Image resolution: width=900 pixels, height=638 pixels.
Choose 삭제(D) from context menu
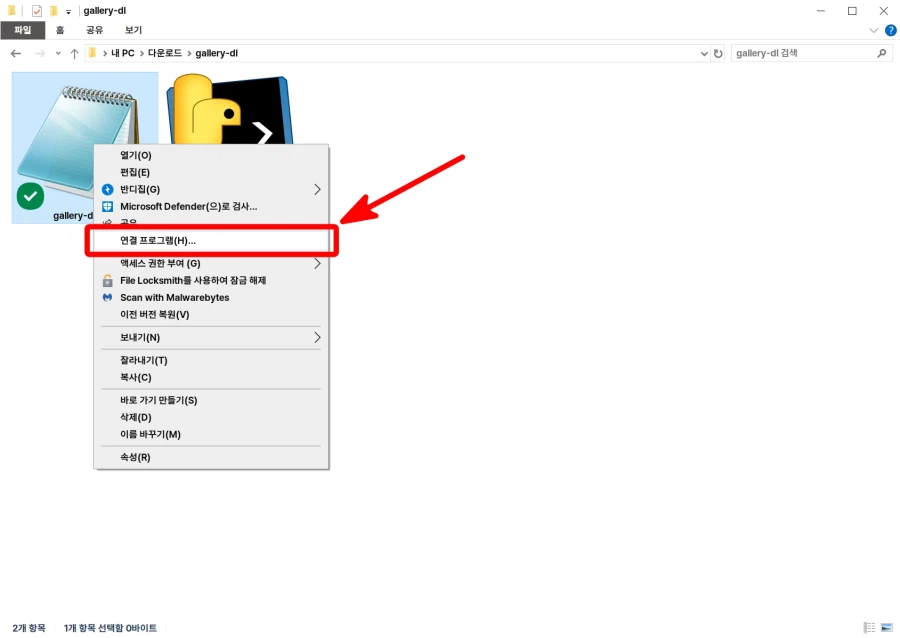[x=211, y=418]
